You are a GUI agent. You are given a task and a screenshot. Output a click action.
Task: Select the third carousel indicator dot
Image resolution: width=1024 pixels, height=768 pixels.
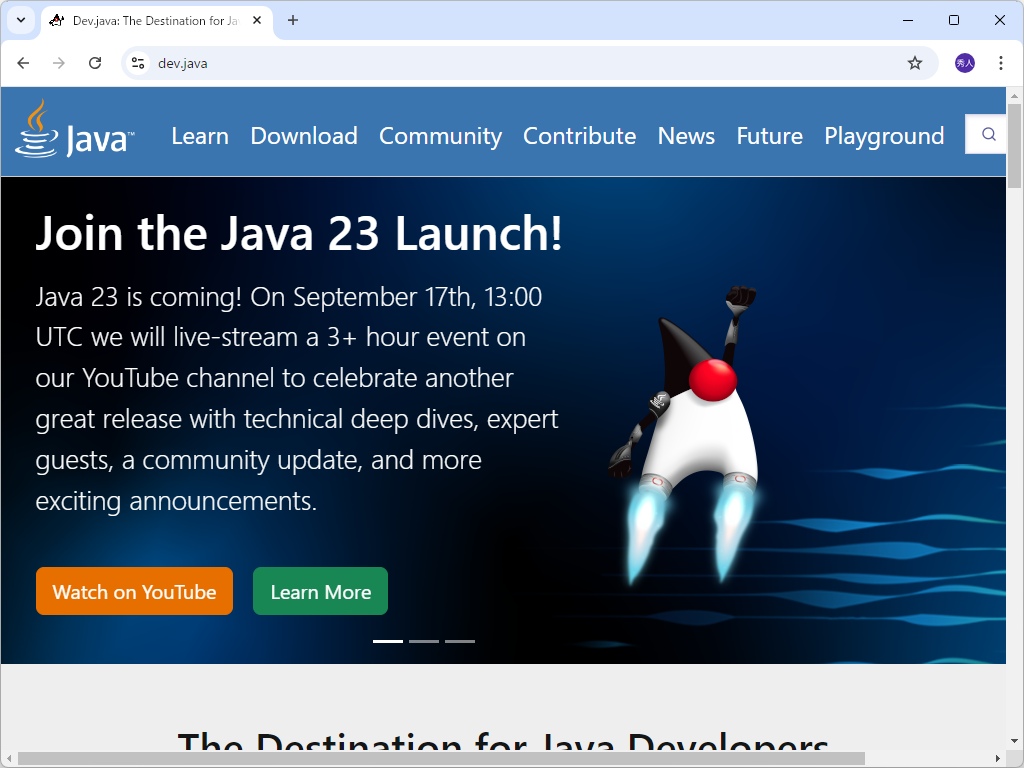[460, 641]
